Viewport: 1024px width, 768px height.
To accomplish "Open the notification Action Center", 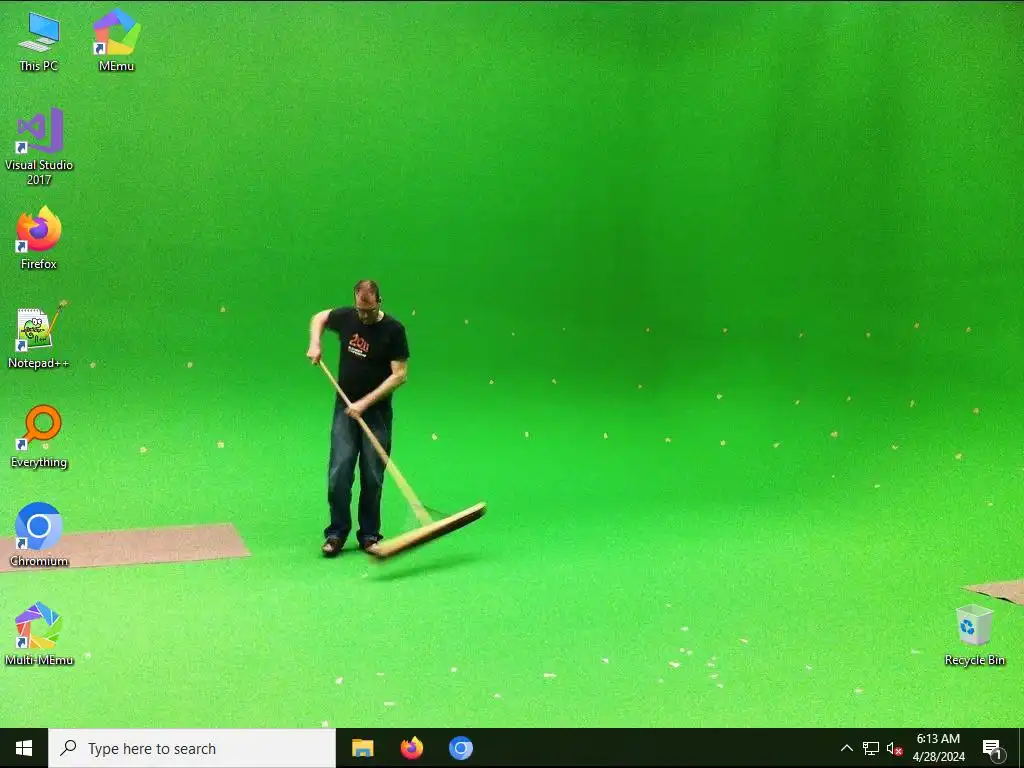I will [x=992, y=748].
